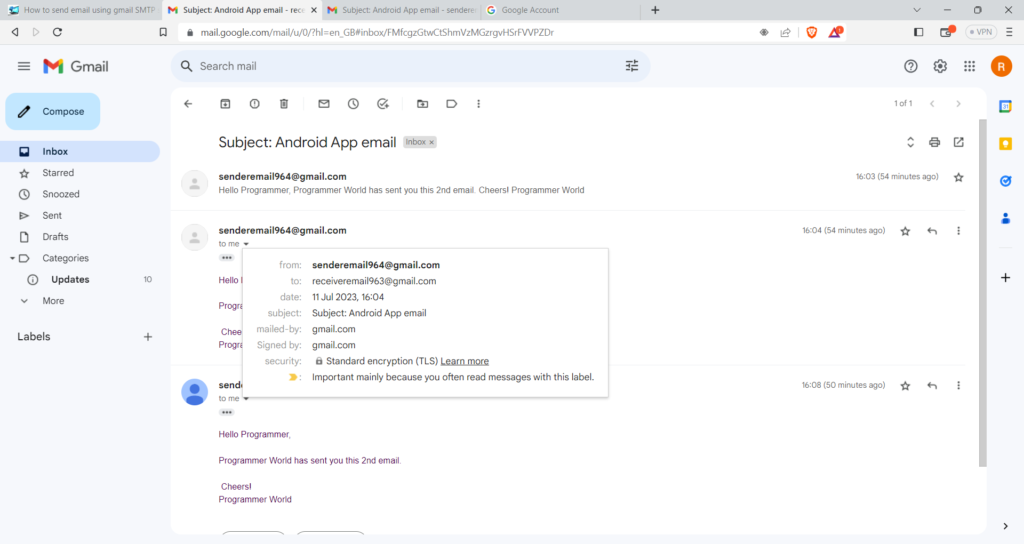Viewport: 1024px width, 544px height.
Task: Get add-ons with the plus icon
Action: coord(1006,278)
